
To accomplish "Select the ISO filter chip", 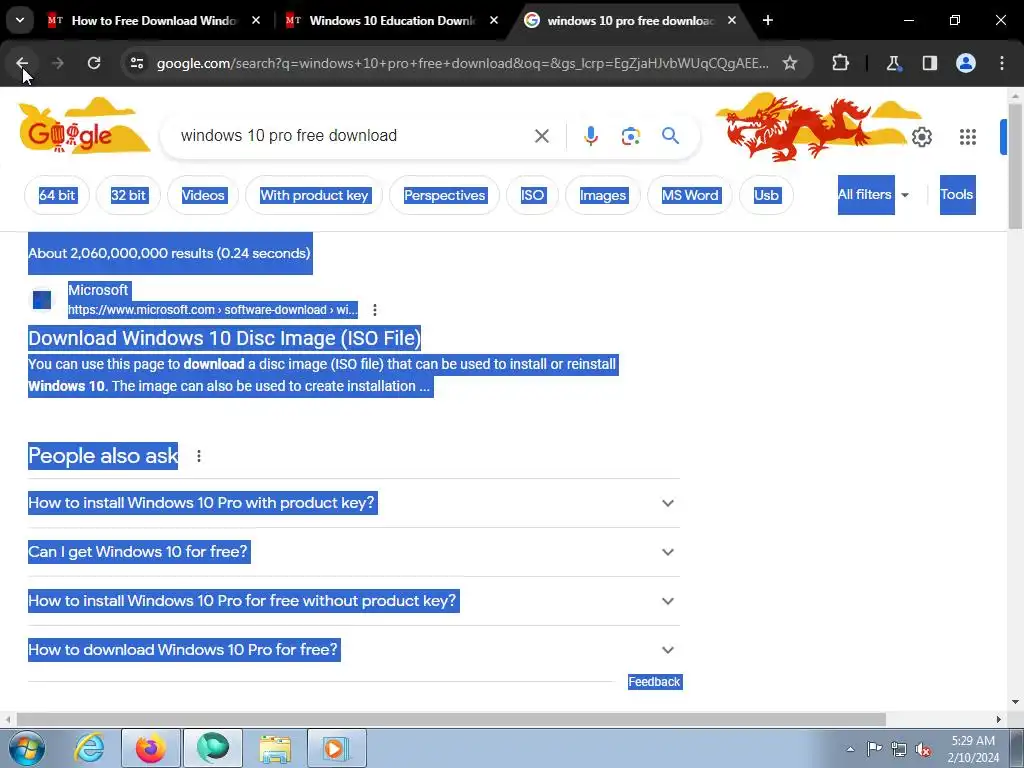I will (532, 195).
